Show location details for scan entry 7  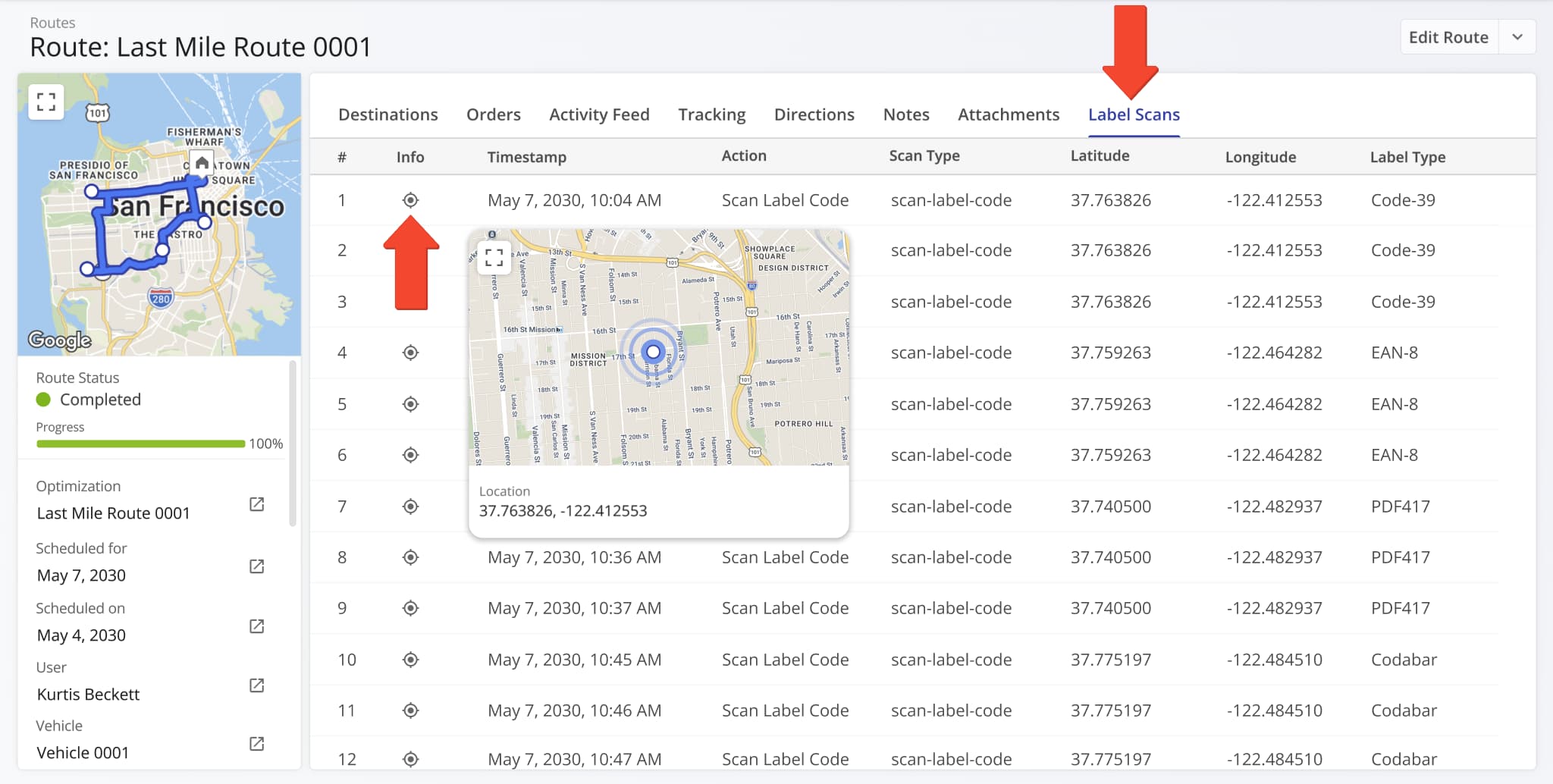click(x=410, y=506)
